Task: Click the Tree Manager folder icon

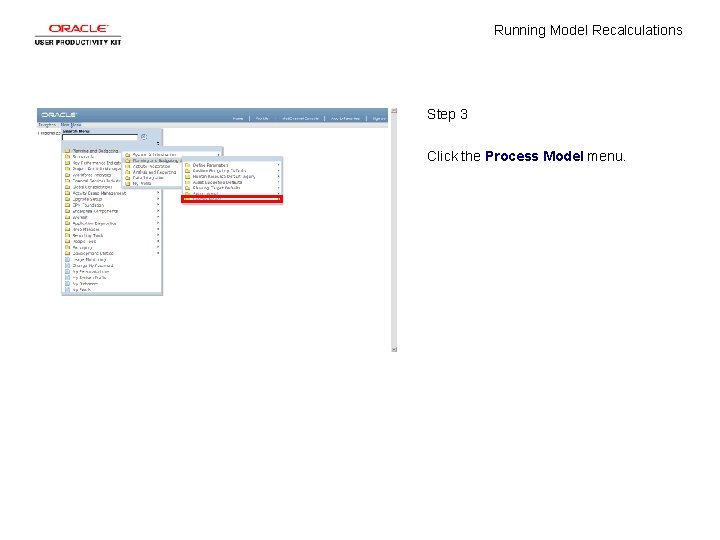Action: (x=68, y=229)
